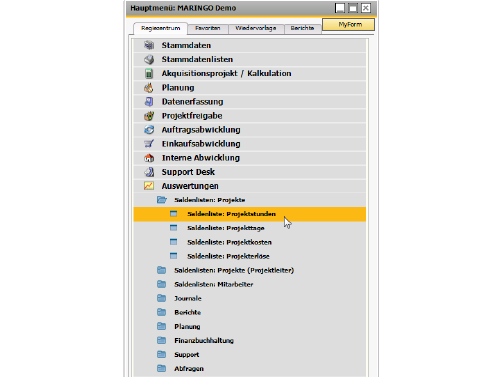Close the Hauptmenü window

(366, 8)
